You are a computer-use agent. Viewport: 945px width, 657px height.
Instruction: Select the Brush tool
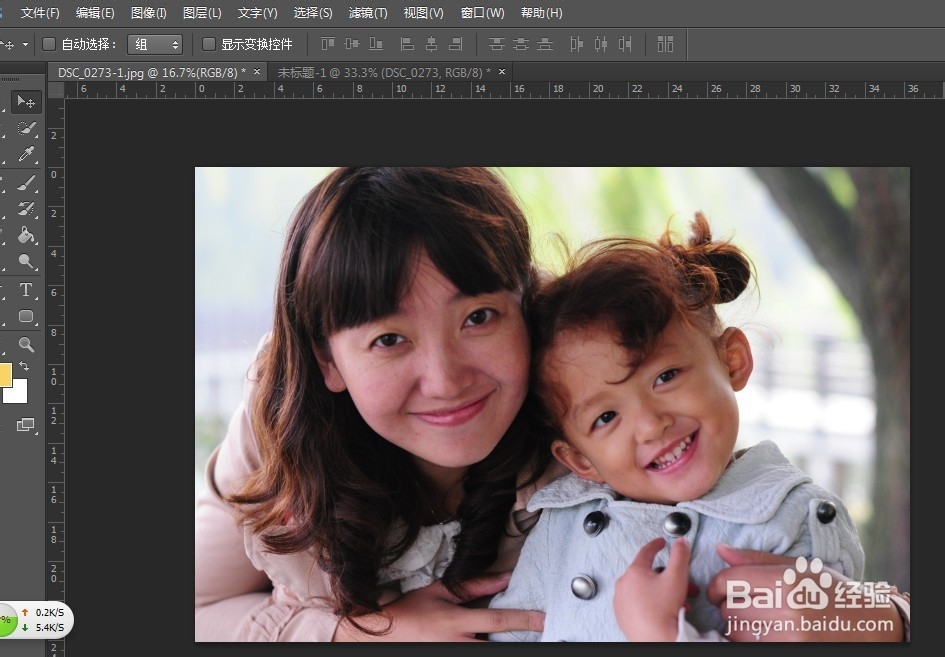(x=26, y=183)
